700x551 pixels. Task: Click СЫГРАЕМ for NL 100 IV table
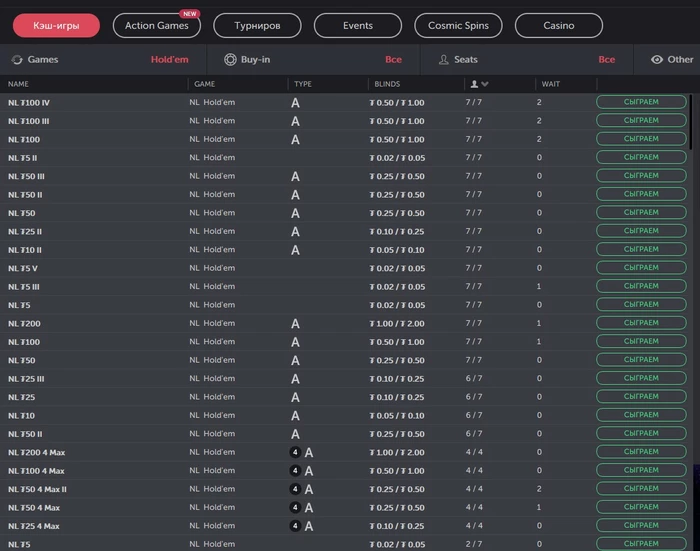pyautogui.click(x=641, y=102)
